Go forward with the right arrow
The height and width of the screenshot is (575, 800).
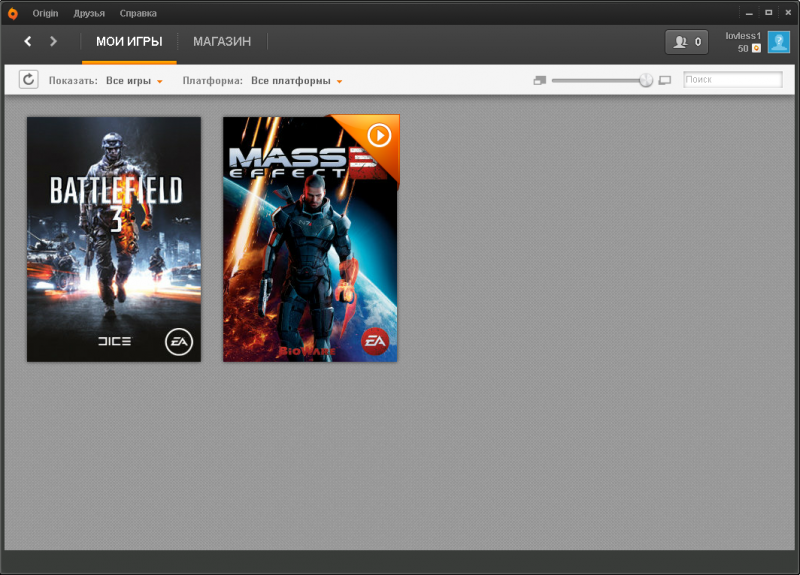click(53, 41)
